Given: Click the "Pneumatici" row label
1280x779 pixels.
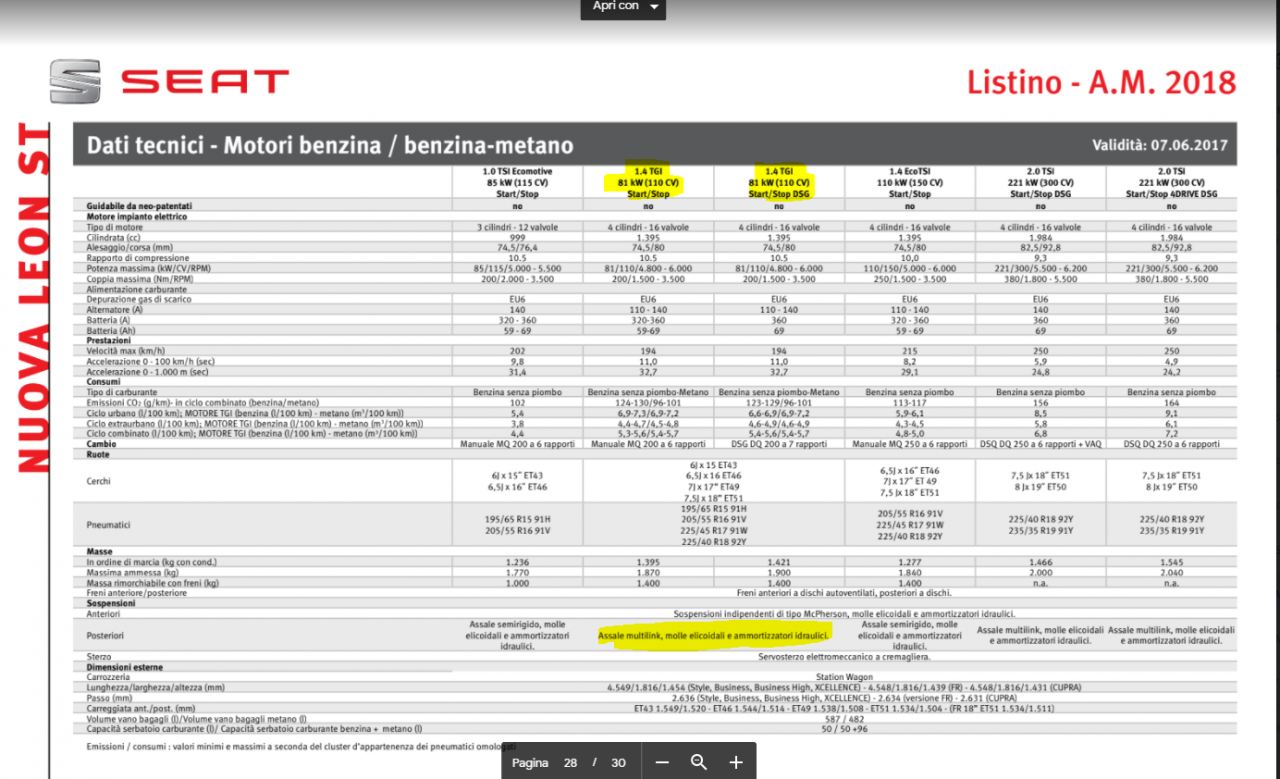Looking at the screenshot, I should [x=108, y=524].
